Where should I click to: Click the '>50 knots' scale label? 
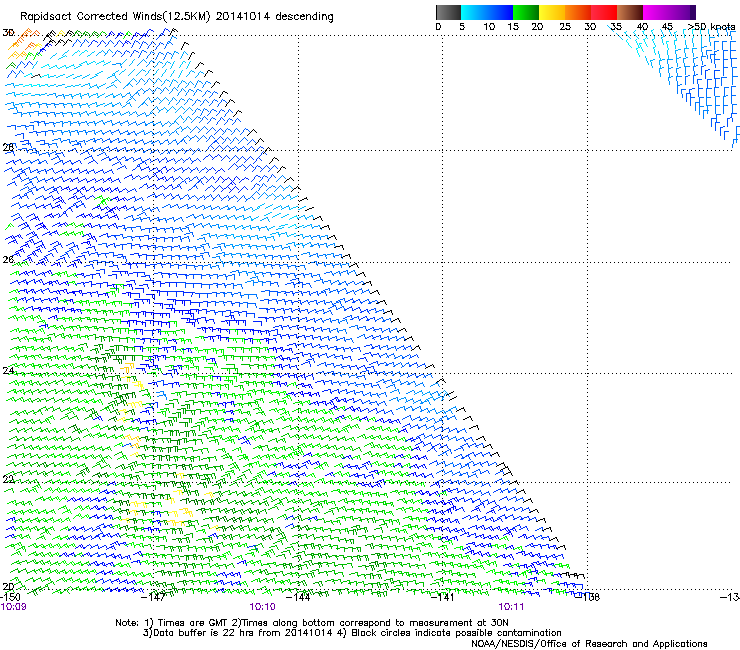point(711,27)
